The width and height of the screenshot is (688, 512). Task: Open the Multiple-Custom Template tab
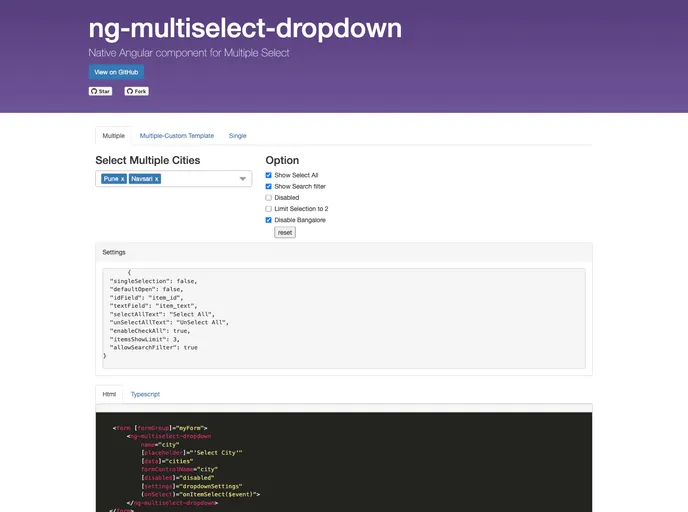[177, 136]
